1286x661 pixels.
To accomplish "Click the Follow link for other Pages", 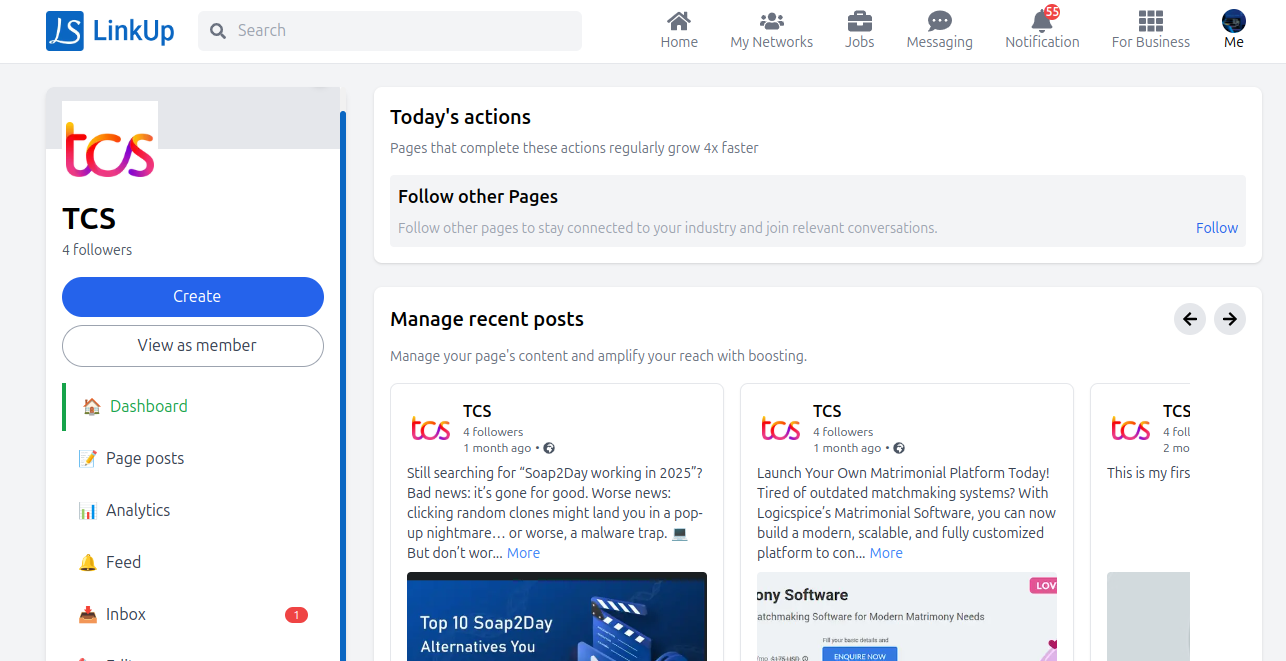I will 1216,227.
